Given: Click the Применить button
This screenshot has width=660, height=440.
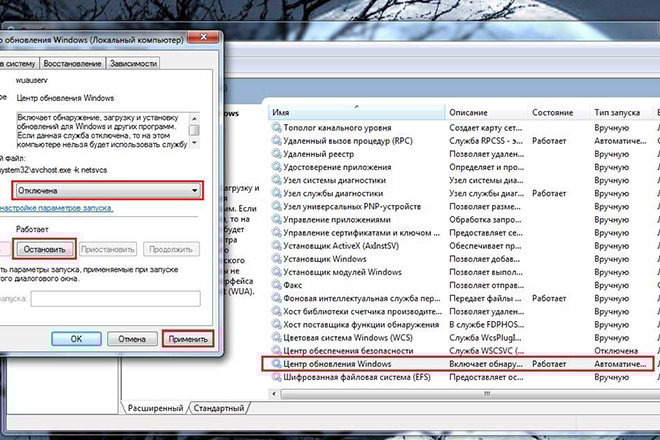Looking at the screenshot, I should 187,339.
